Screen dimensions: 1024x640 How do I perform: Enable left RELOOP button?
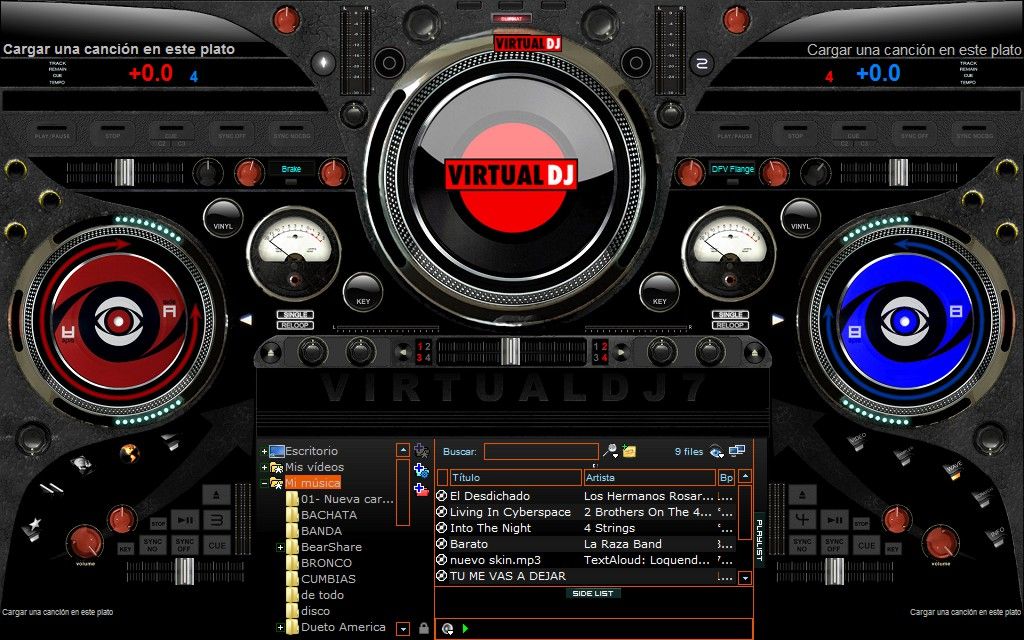pyautogui.click(x=295, y=325)
